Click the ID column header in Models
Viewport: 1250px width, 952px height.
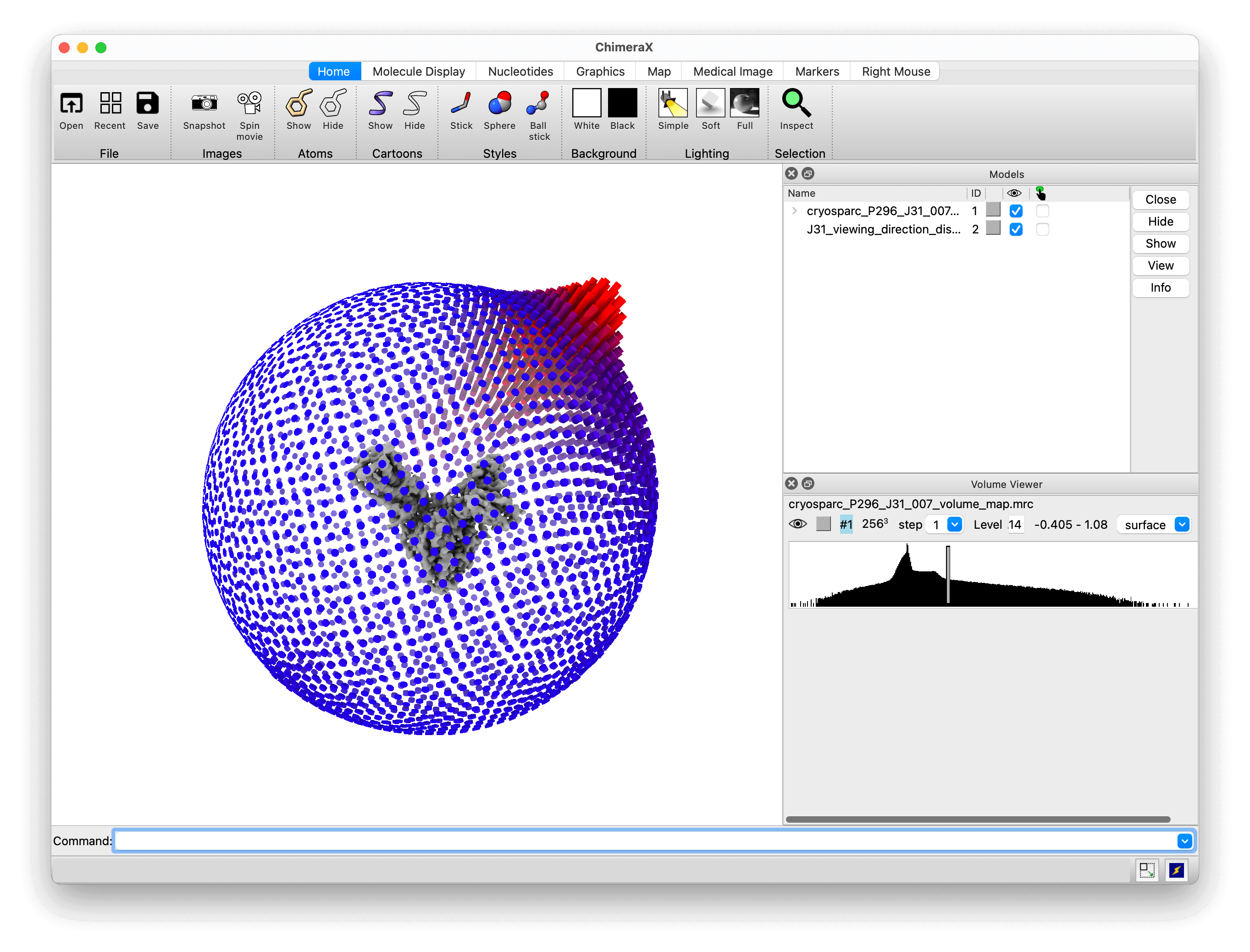976,193
